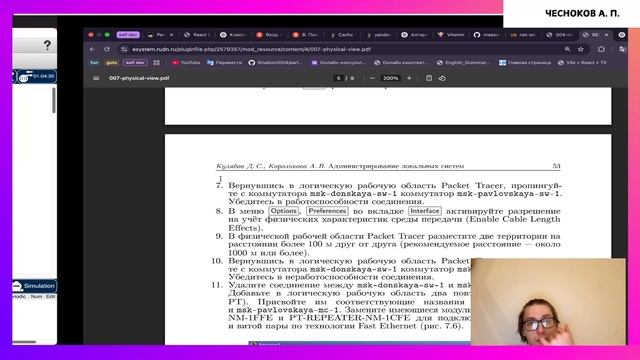Image resolution: width=640 pixels, height=360 pixels.
Task: Switch to the Vitamin browser tab
Action: pyautogui.click(x=451, y=35)
